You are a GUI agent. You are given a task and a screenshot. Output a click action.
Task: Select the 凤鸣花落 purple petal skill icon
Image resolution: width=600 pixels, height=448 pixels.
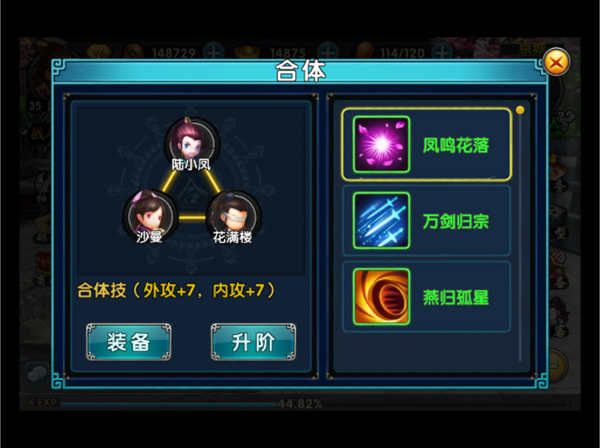pyautogui.click(x=381, y=145)
